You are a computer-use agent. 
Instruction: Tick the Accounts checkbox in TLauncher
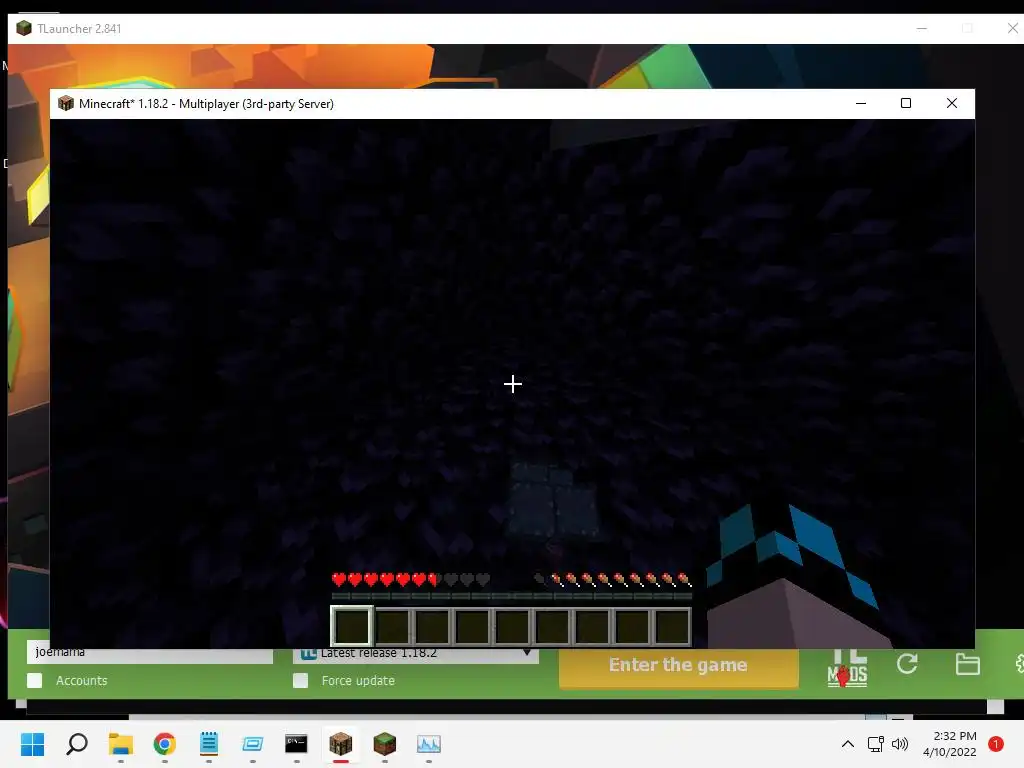(x=35, y=680)
